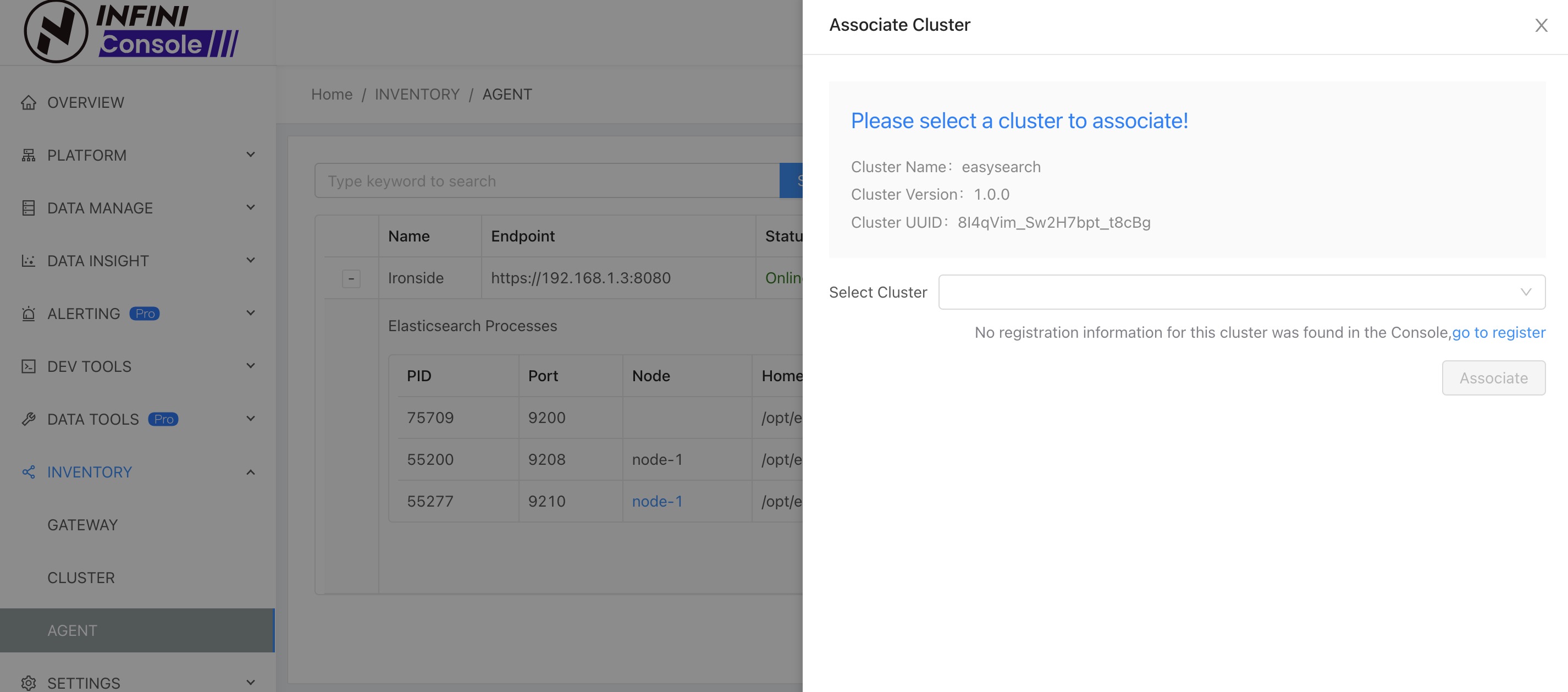Click the Data Tools Pro badge

[163, 419]
